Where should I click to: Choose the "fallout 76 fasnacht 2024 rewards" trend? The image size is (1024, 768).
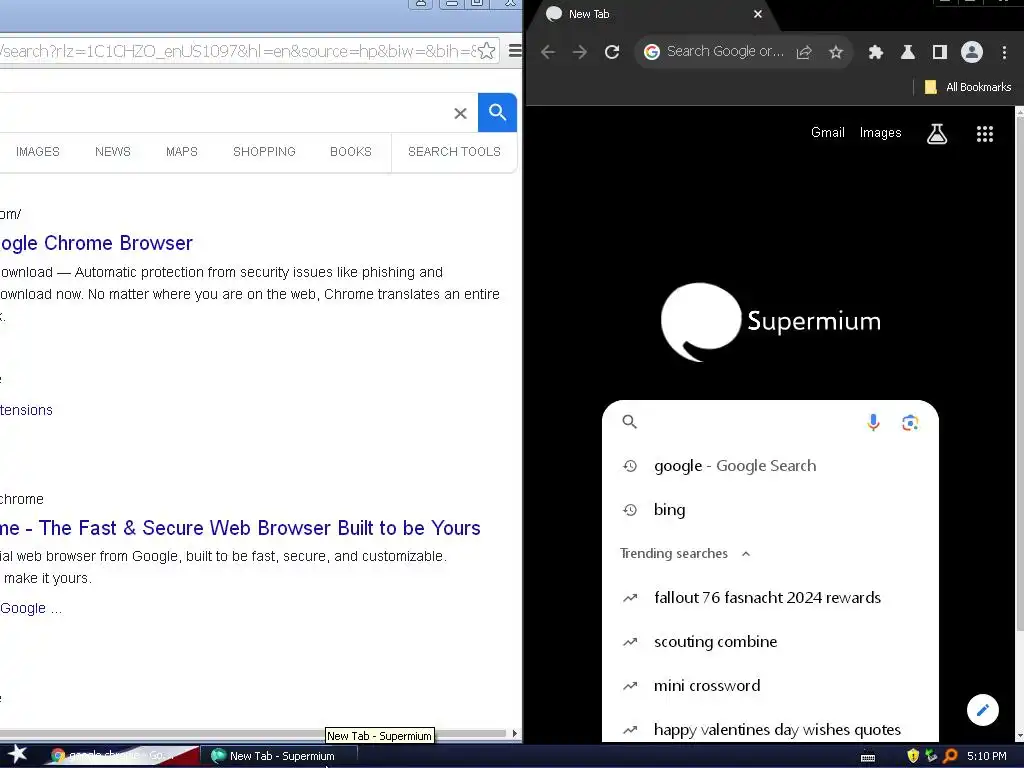(771, 598)
